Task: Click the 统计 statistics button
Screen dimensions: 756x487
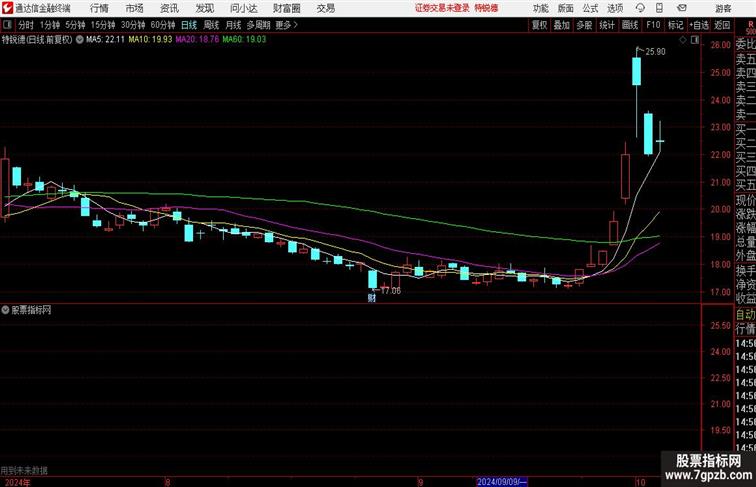Action: tap(607, 25)
